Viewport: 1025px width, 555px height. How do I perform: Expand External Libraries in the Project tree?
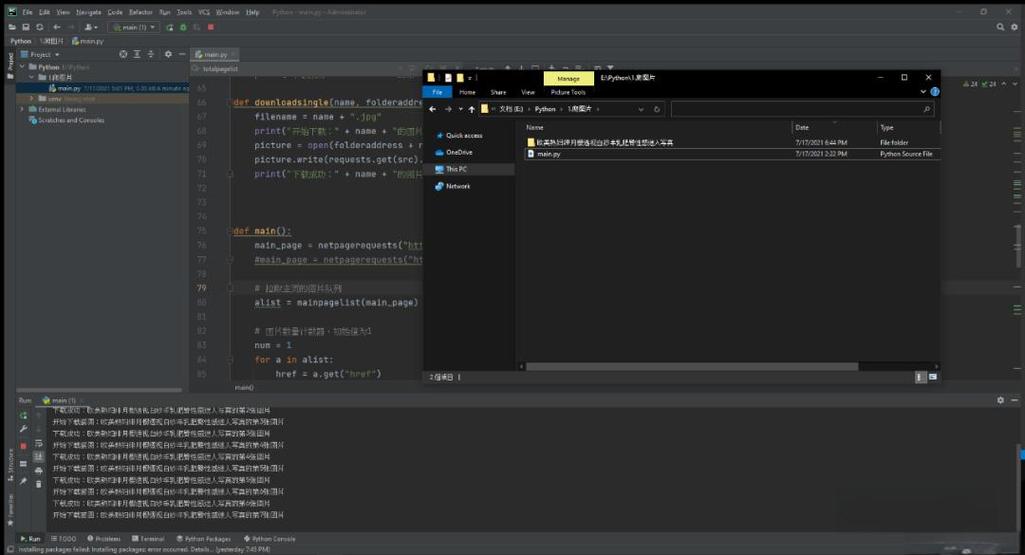pos(23,109)
